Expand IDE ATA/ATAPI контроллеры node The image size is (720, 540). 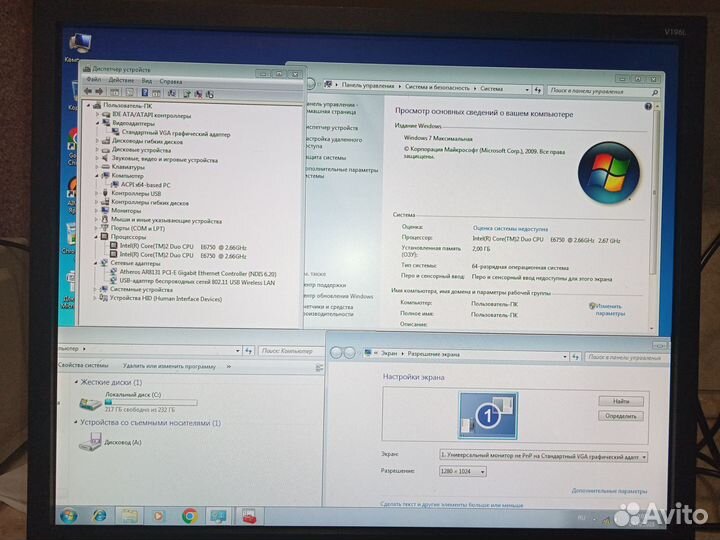(97, 114)
